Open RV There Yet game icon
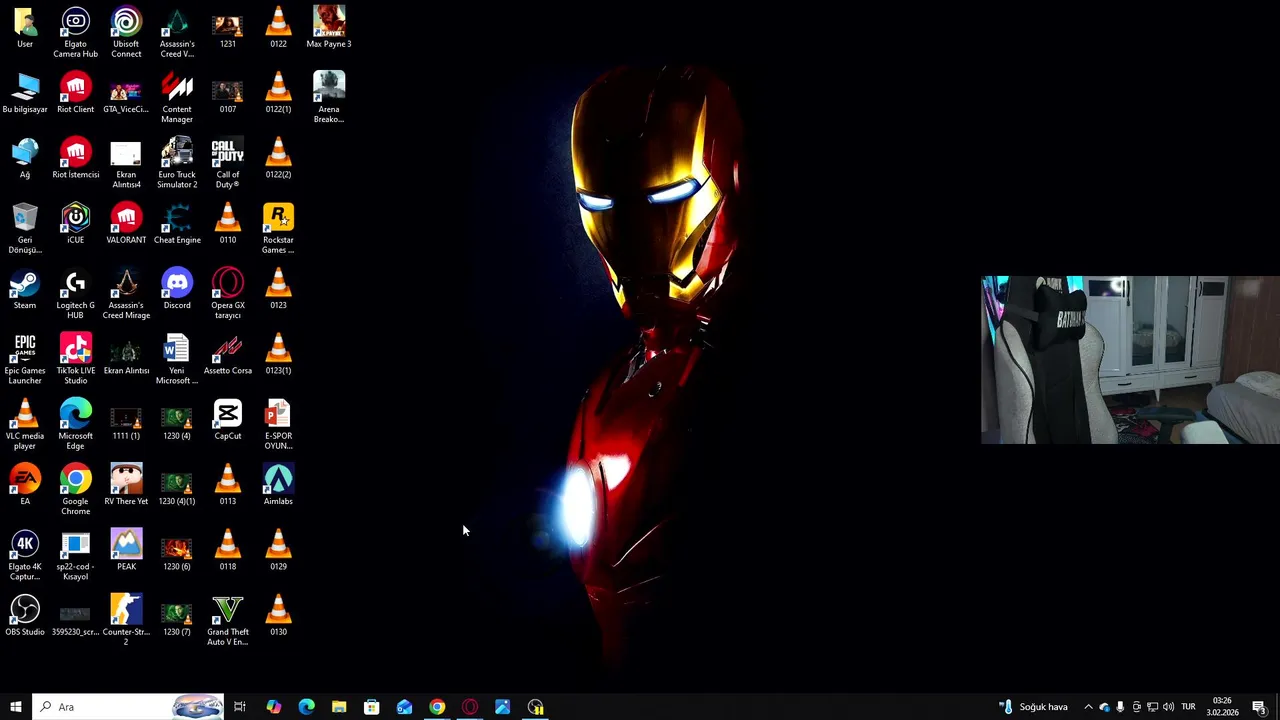1280x720 pixels. pyautogui.click(x=126, y=486)
